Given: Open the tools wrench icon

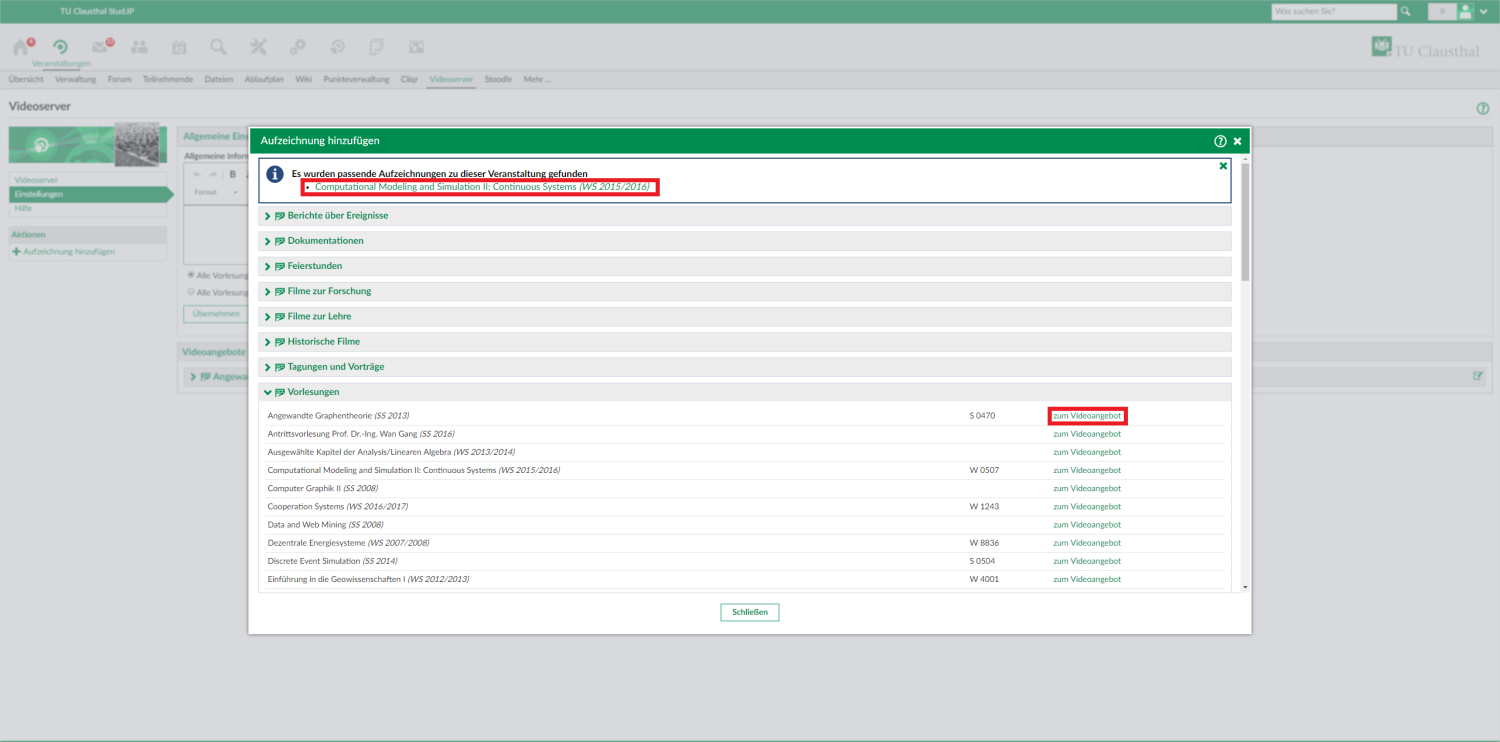Looking at the screenshot, I should (x=258, y=47).
